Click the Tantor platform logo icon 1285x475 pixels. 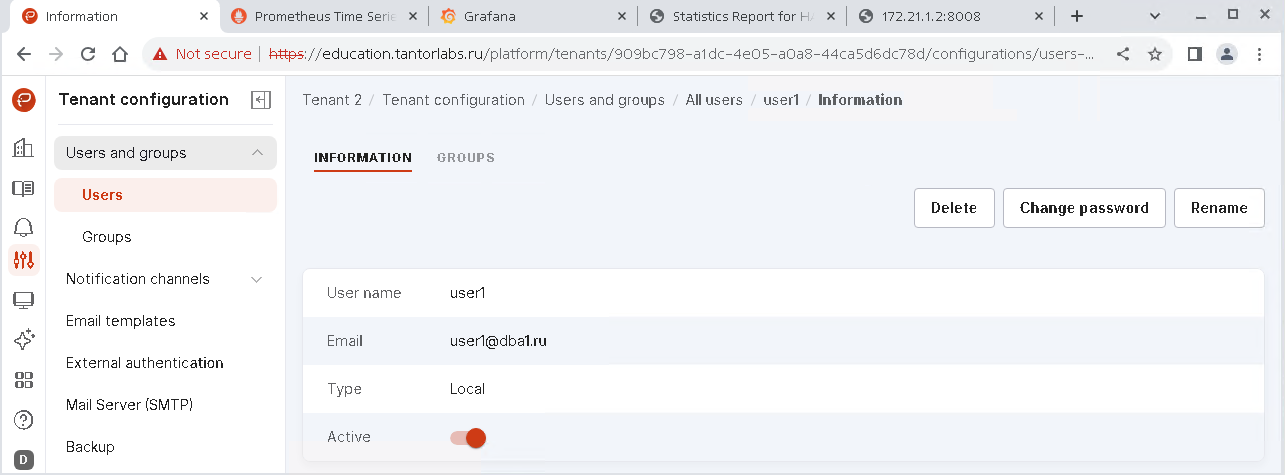tap(24, 100)
